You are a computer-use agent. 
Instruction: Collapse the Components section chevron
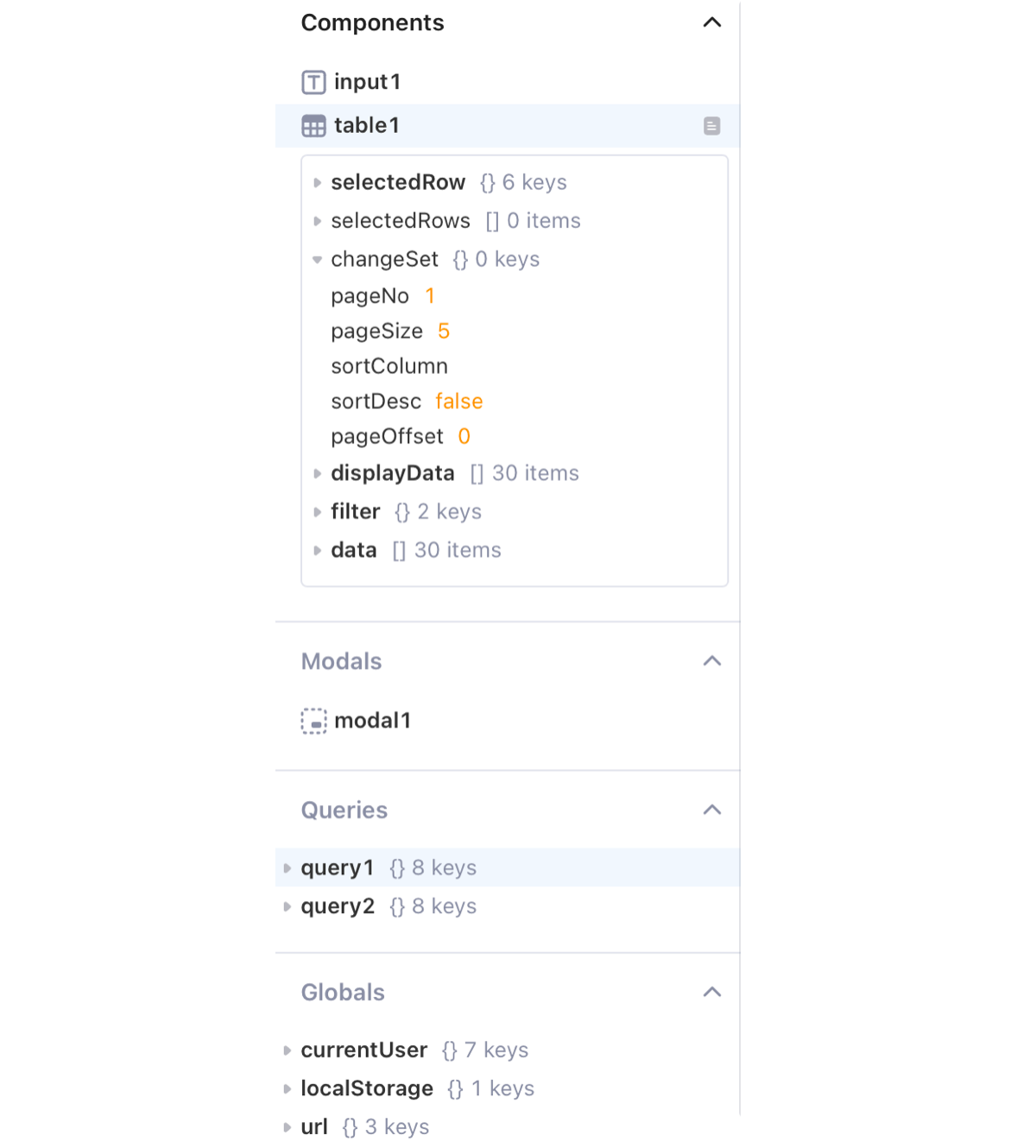711,22
